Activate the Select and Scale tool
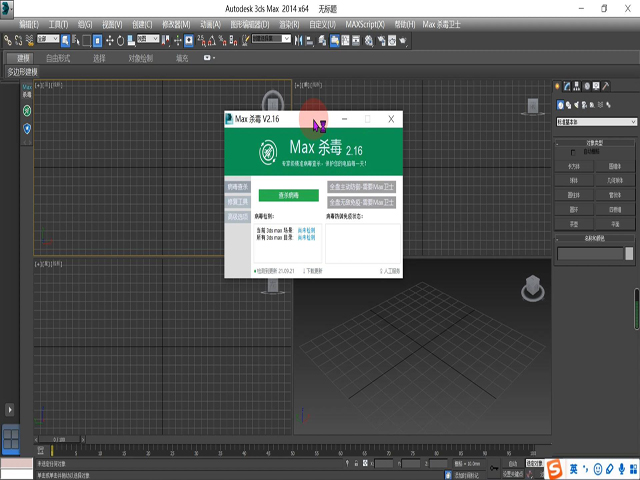Viewport: 640px width, 480px height. click(x=131, y=40)
